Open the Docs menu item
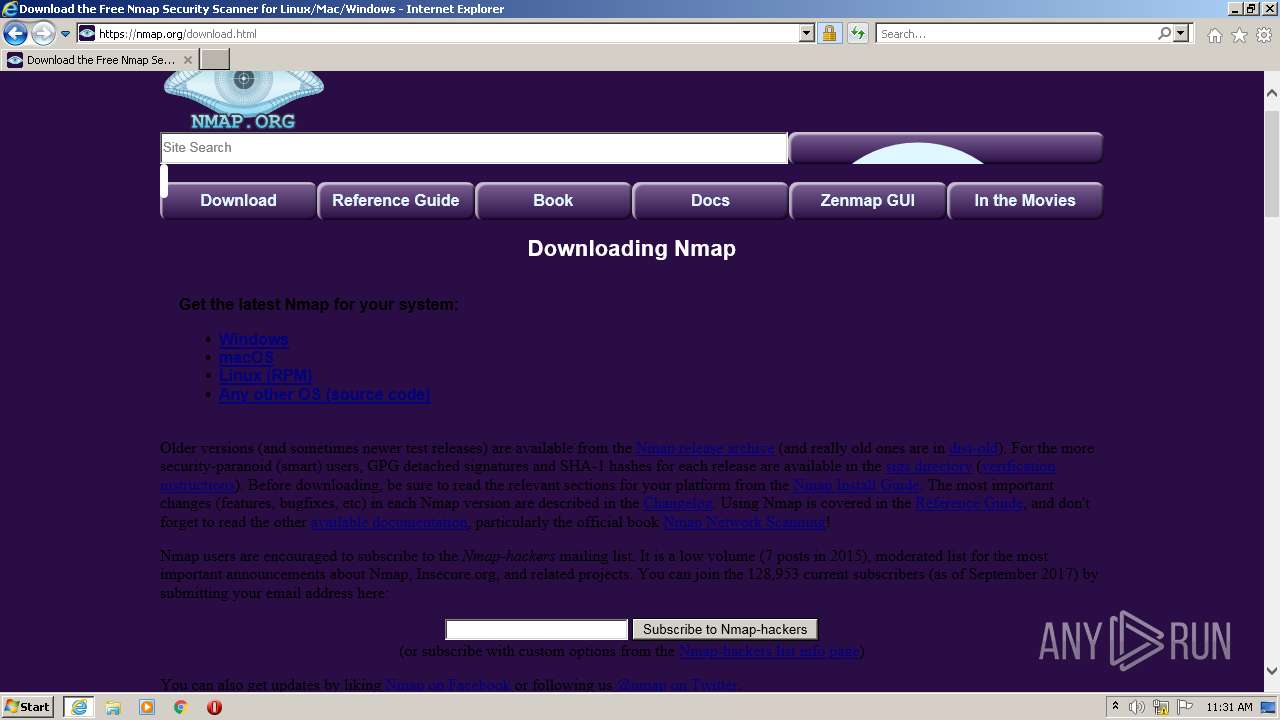The image size is (1280, 720). pos(710,200)
